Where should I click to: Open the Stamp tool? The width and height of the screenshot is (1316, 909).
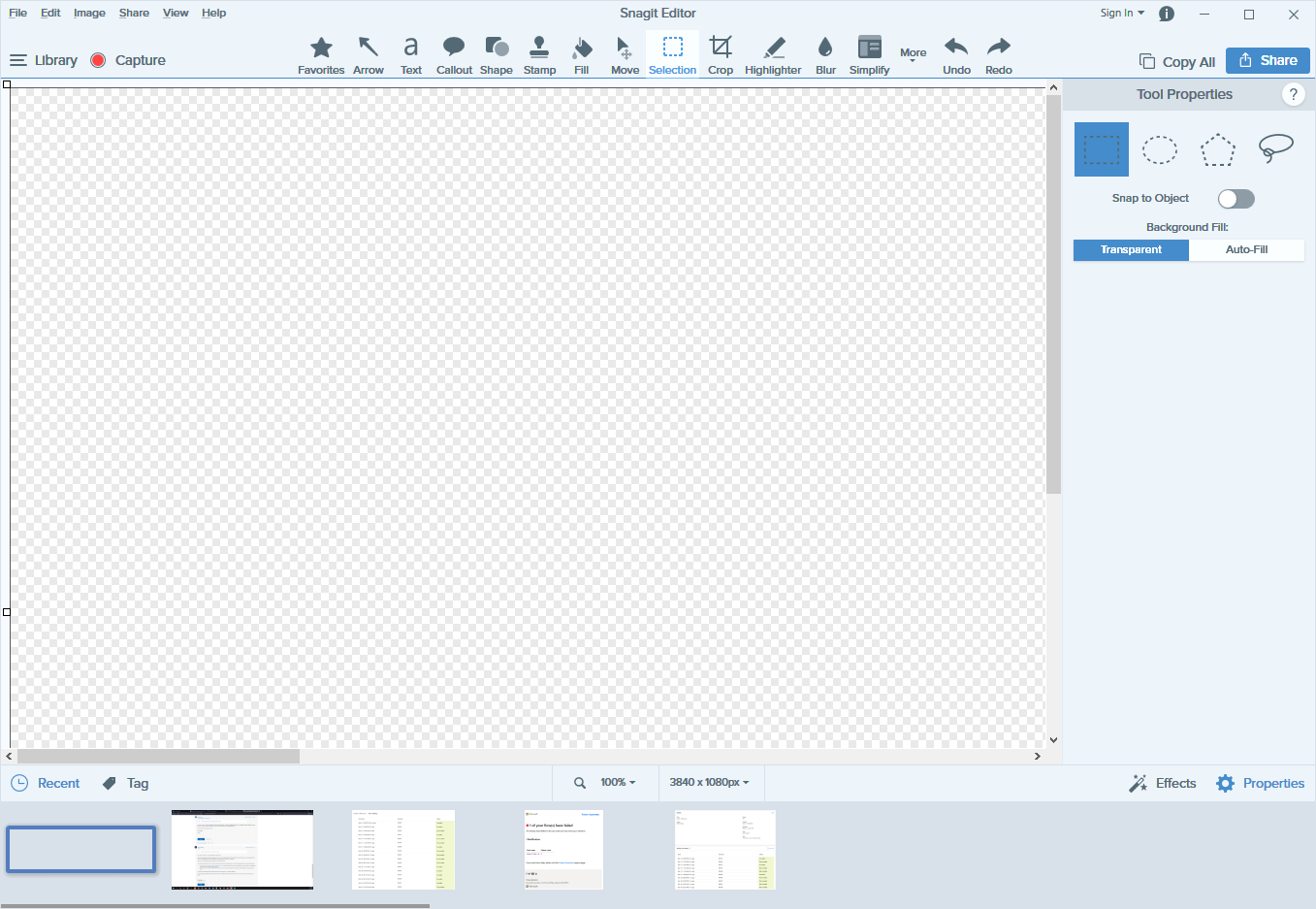coord(539,54)
